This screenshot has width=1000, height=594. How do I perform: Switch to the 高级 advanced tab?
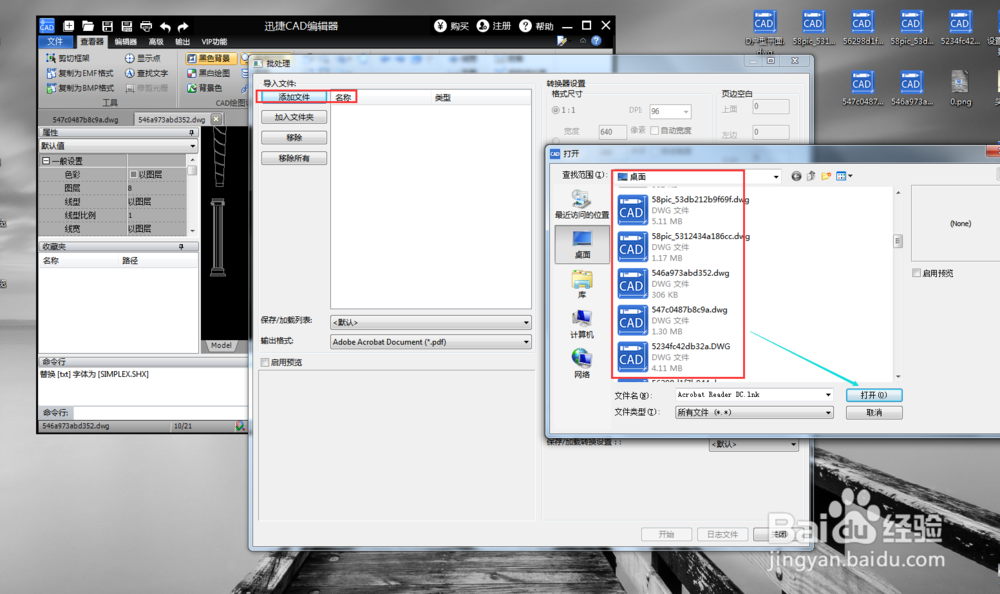(156, 41)
